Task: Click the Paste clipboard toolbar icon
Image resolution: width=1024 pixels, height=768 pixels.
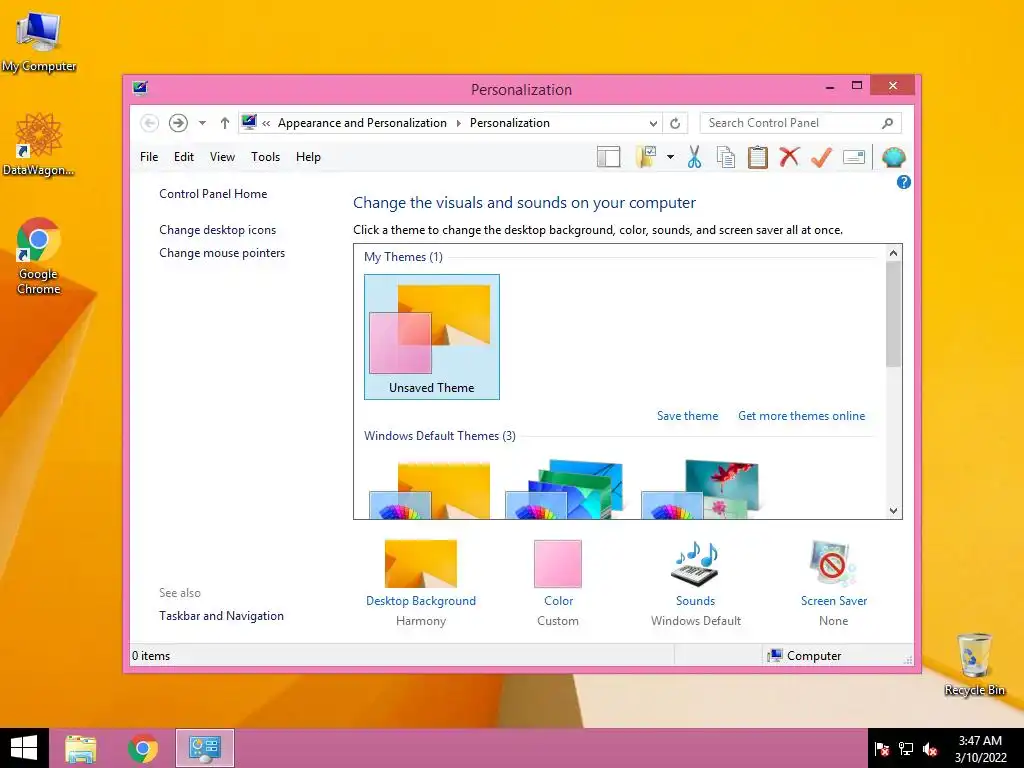Action: (x=758, y=157)
